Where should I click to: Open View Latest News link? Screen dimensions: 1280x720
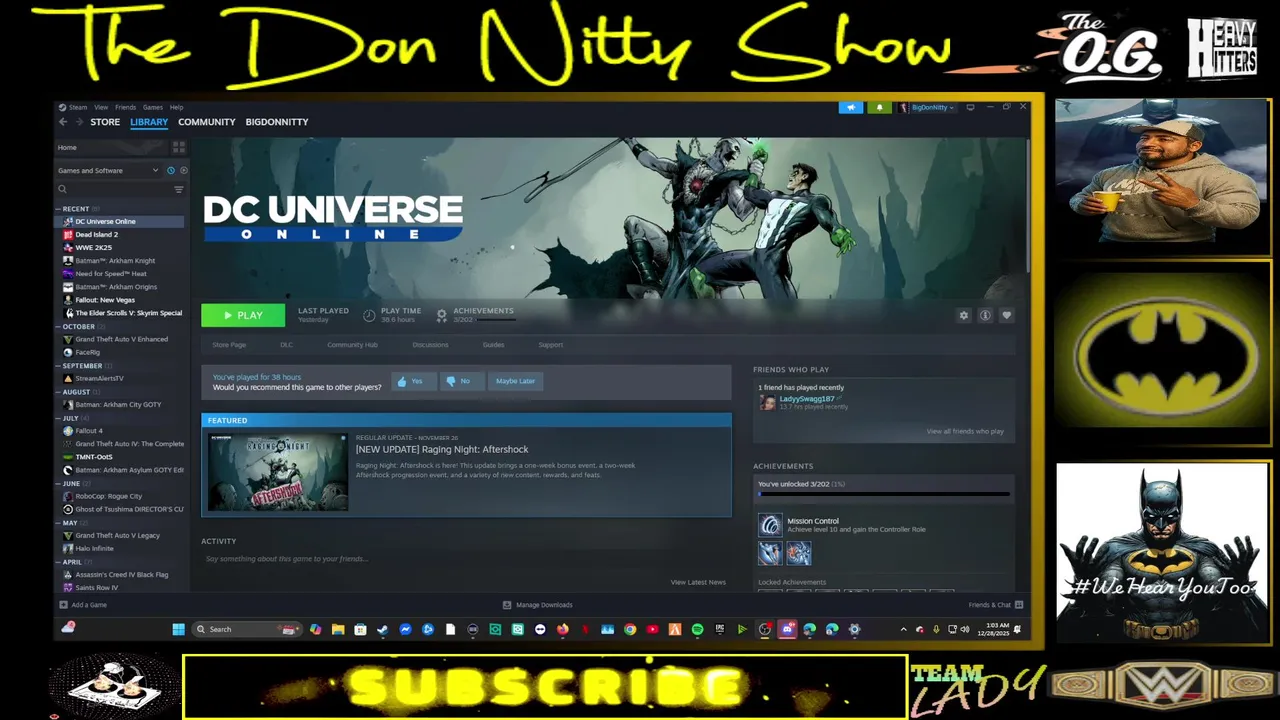[x=698, y=582]
